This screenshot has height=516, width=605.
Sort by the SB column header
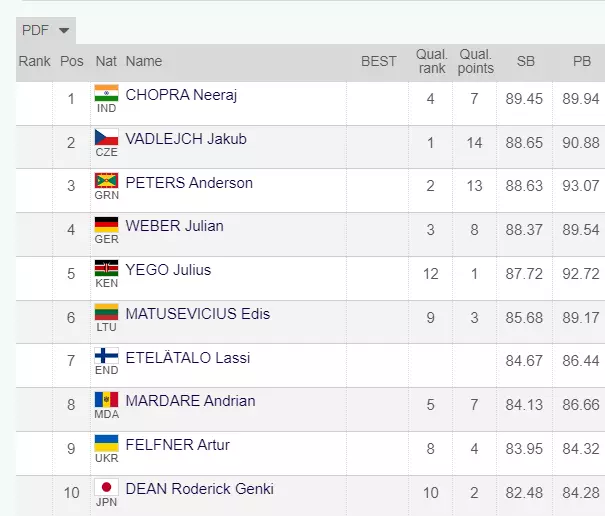pyautogui.click(x=525, y=61)
